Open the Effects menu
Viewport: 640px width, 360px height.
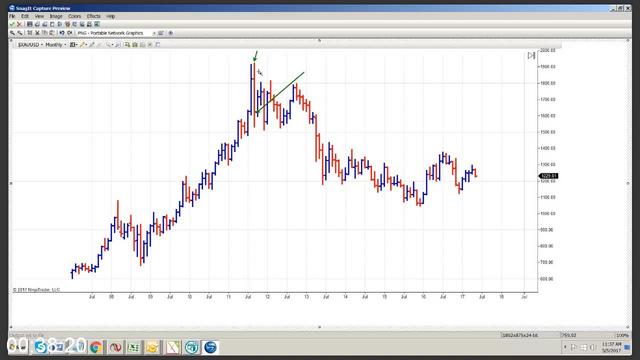[93, 16]
